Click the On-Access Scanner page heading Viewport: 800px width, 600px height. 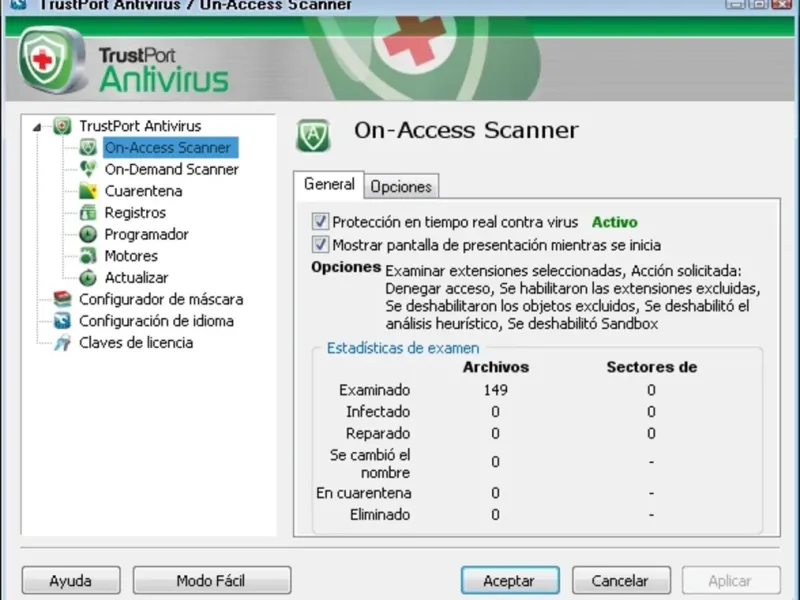point(466,130)
